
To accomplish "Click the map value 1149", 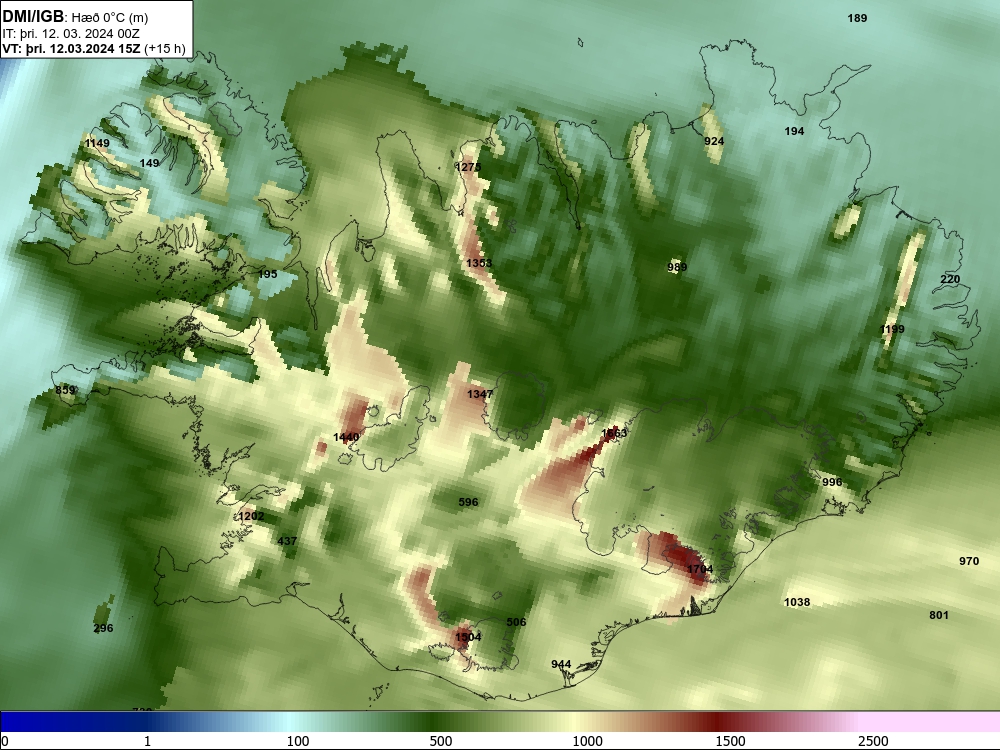I will pyautogui.click(x=97, y=143).
